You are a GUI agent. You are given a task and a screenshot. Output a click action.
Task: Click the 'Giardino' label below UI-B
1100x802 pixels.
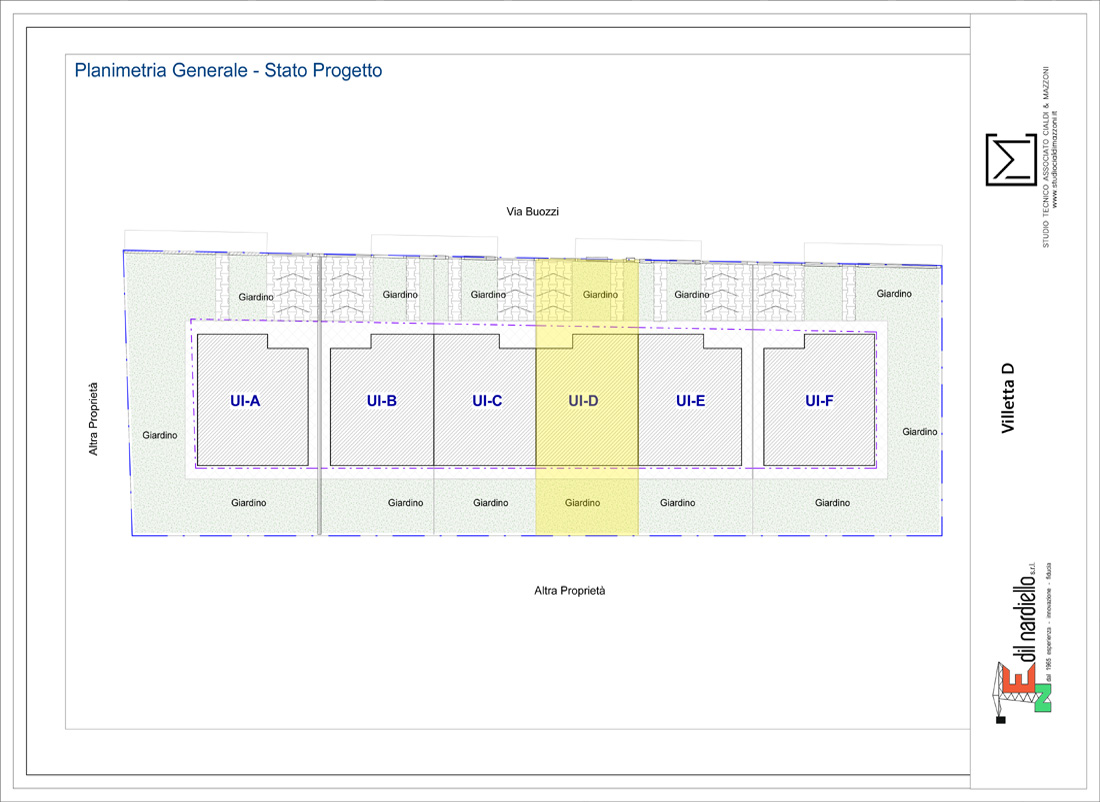tap(405, 503)
